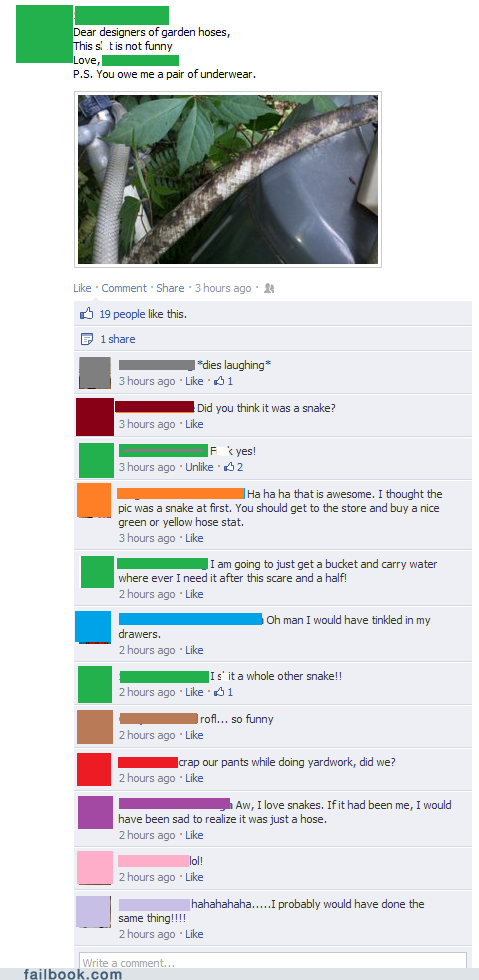The width and height of the screenshot is (479, 980).
Task: Open the 3 hours ago post timestamp
Action: pyautogui.click(x=223, y=288)
